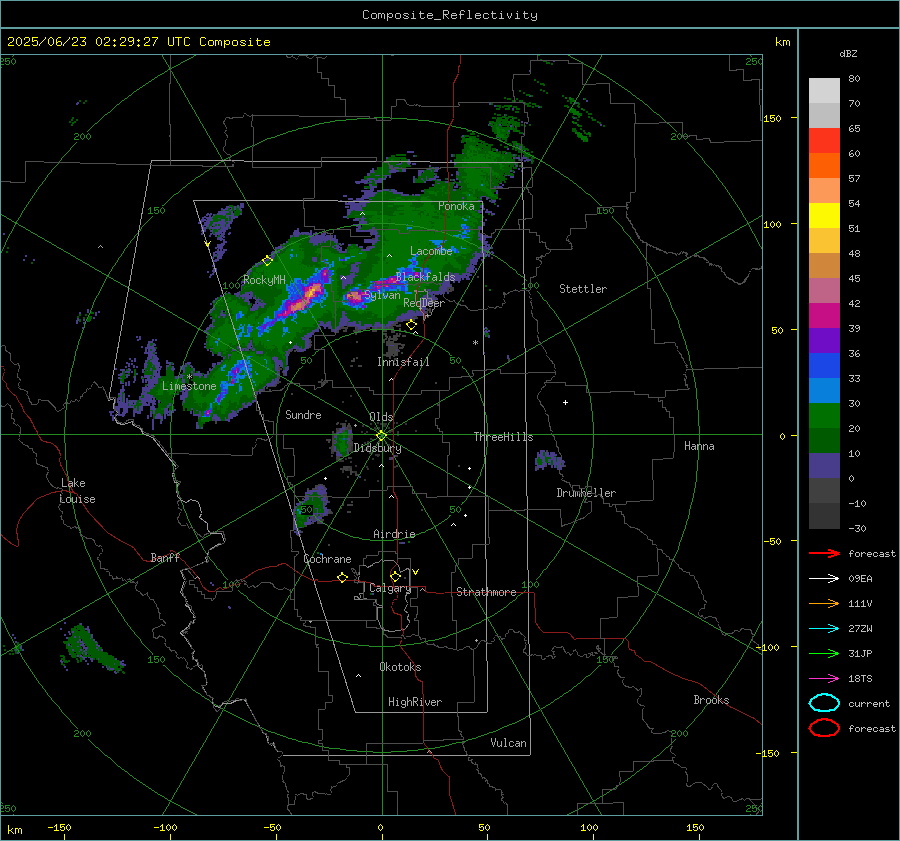Click the Banff label

[x=165, y=557]
